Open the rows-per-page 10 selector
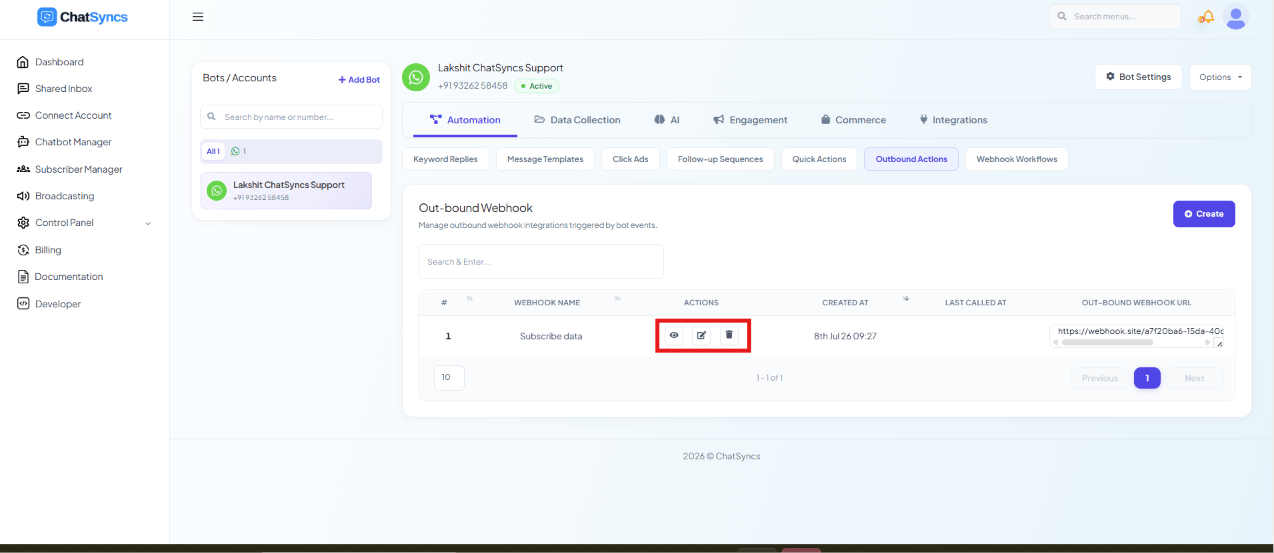 click(449, 378)
